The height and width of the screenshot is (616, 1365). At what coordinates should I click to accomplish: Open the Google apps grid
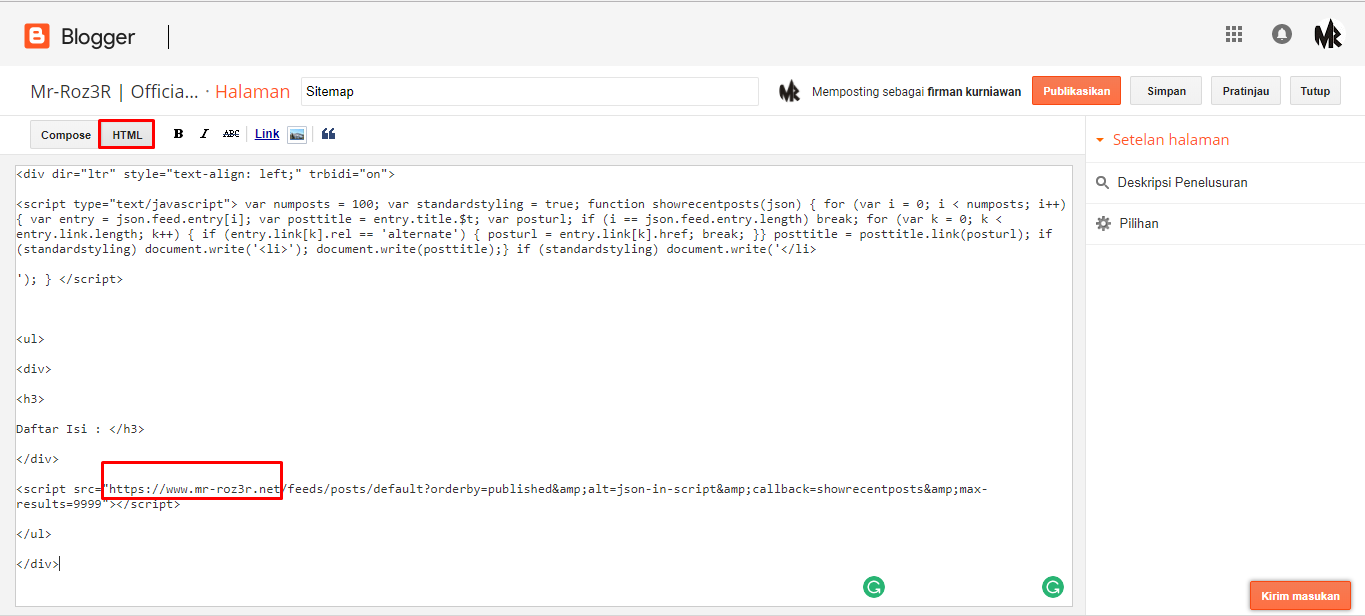[1233, 33]
